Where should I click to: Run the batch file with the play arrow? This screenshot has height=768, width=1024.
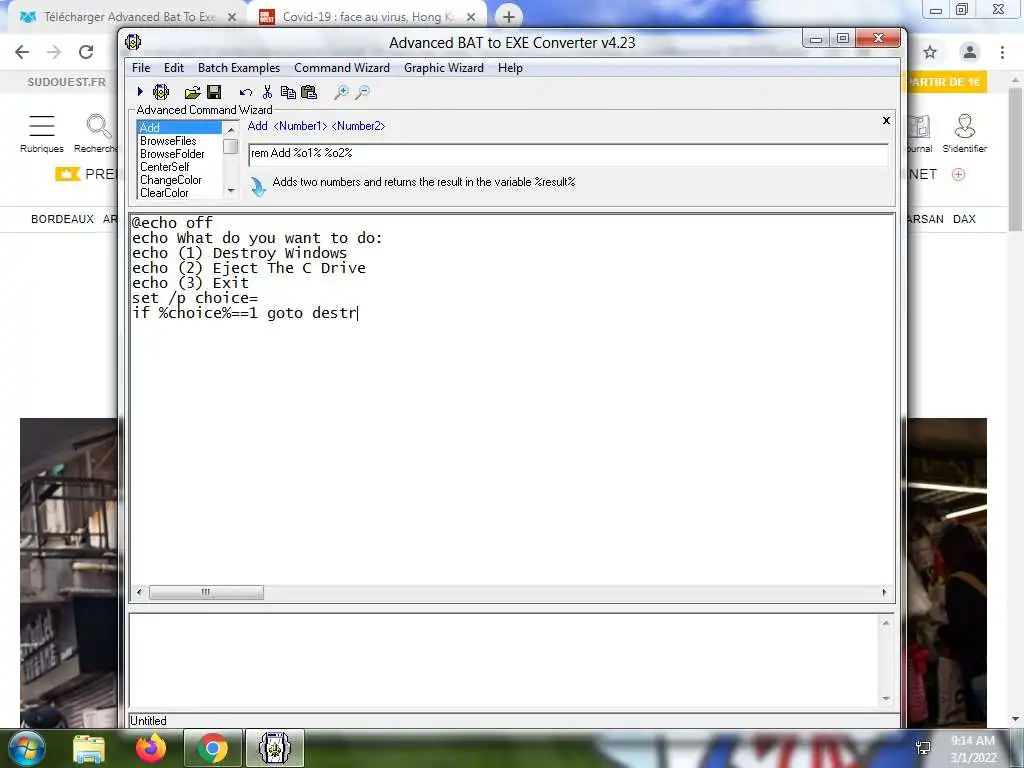(140, 92)
